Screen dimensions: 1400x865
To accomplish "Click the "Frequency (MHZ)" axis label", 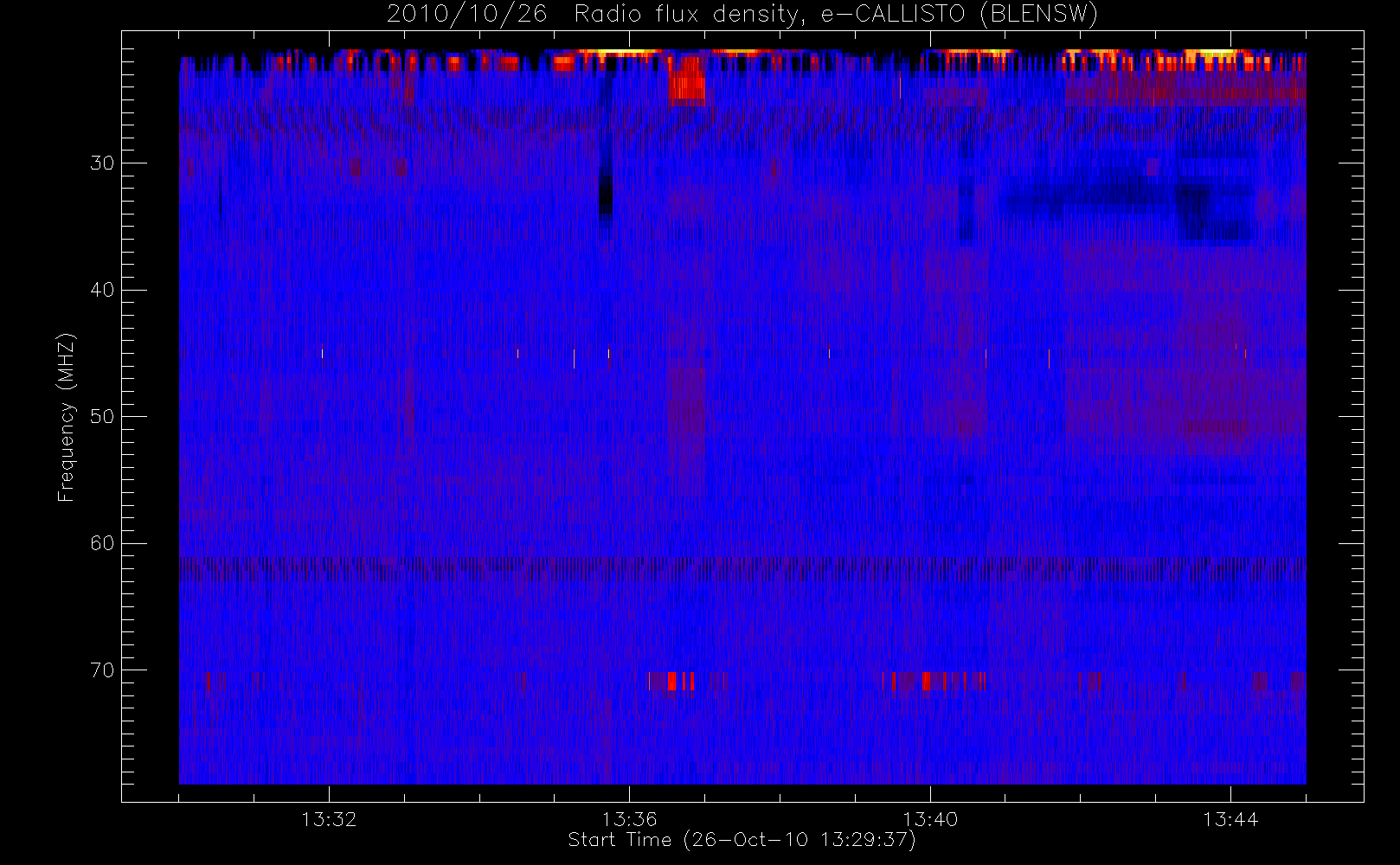I will 66,417.
